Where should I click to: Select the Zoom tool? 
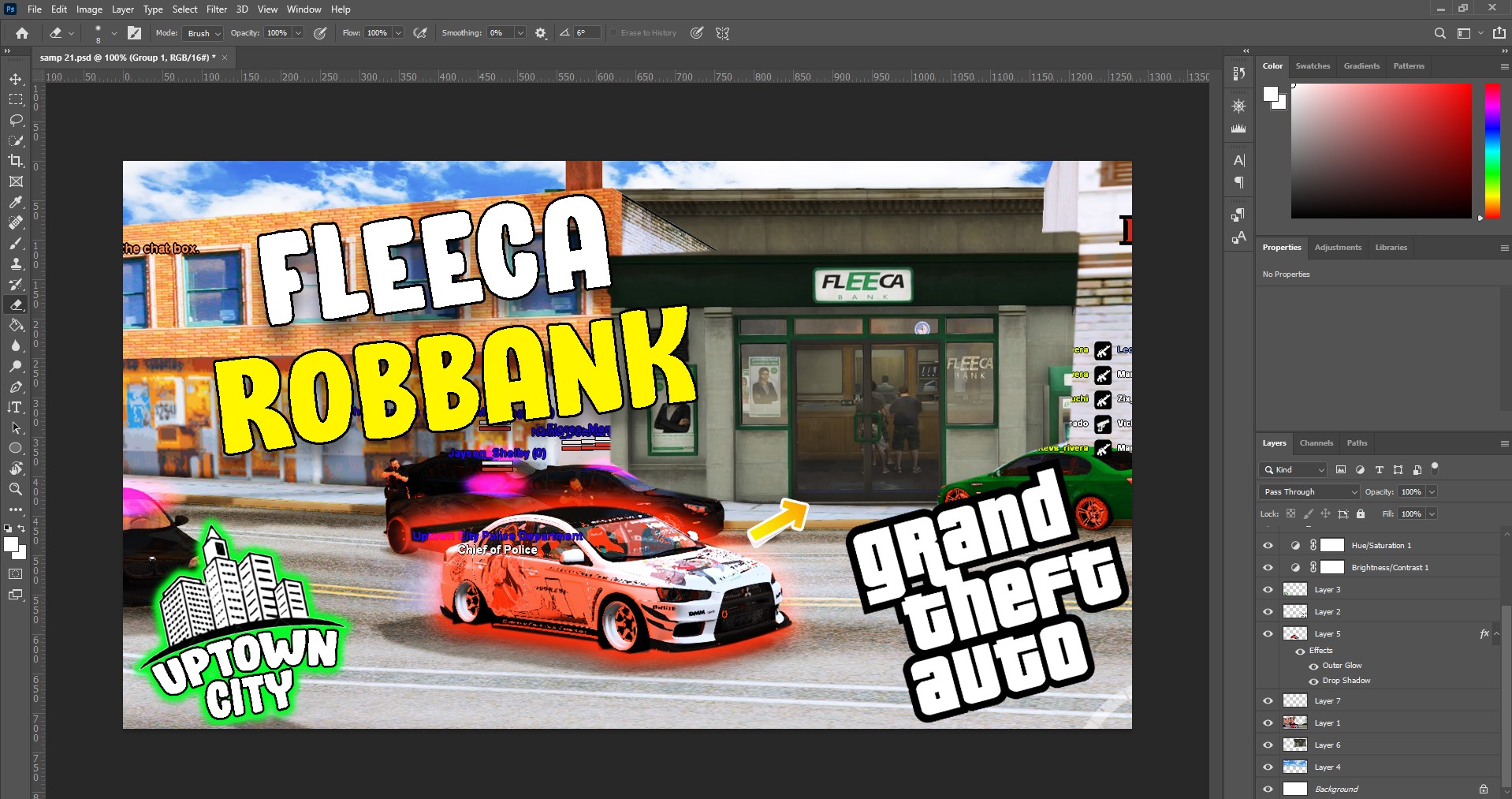[16, 489]
